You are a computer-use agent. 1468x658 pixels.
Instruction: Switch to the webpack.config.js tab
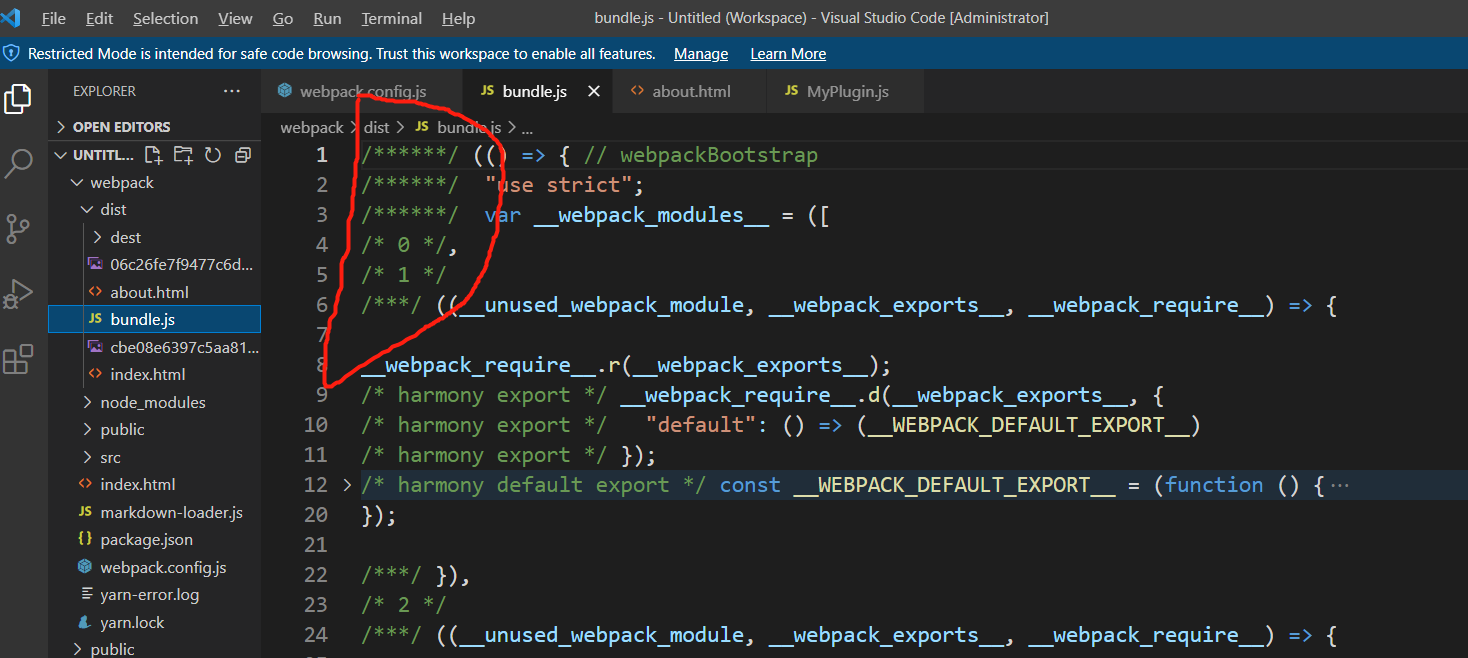362,91
